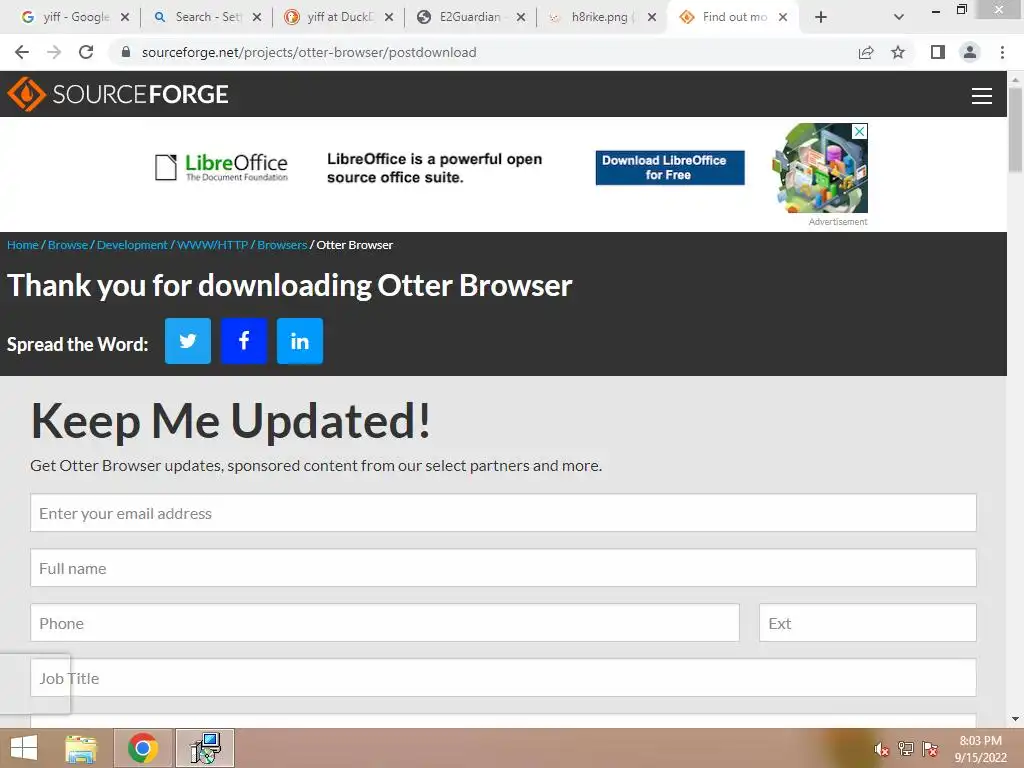Close the yiff at DuckDuckGo tab
The height and width of the screenshot is (768, 1024).
389,17
